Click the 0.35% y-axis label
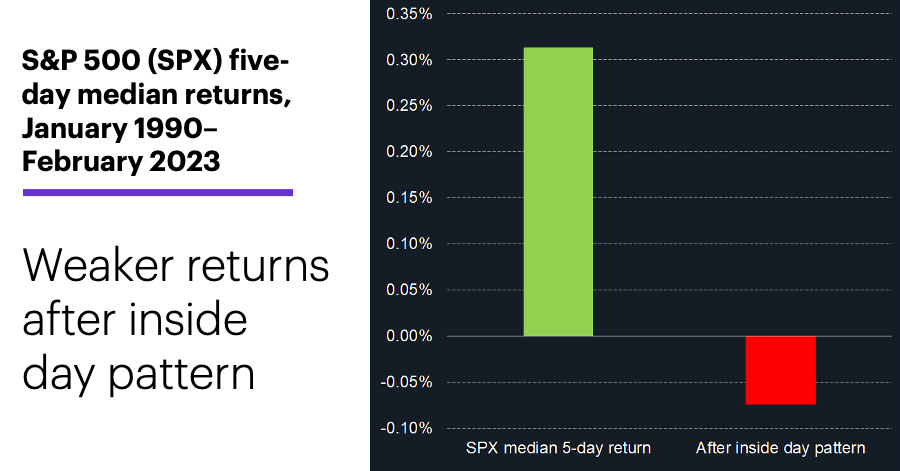900x471 pixels. click(409, 14)
